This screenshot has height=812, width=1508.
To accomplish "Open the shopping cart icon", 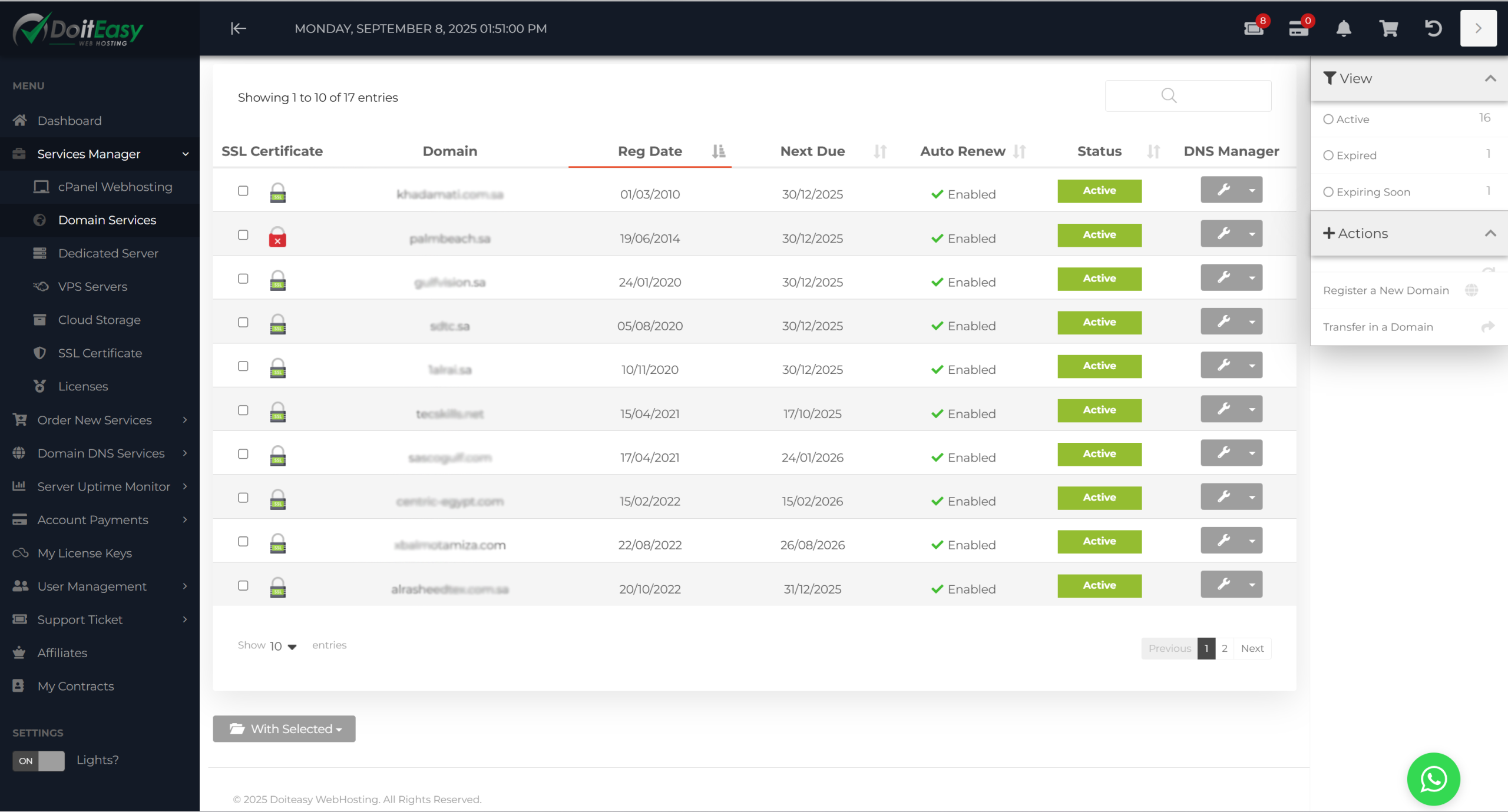I will point(1388,28).
